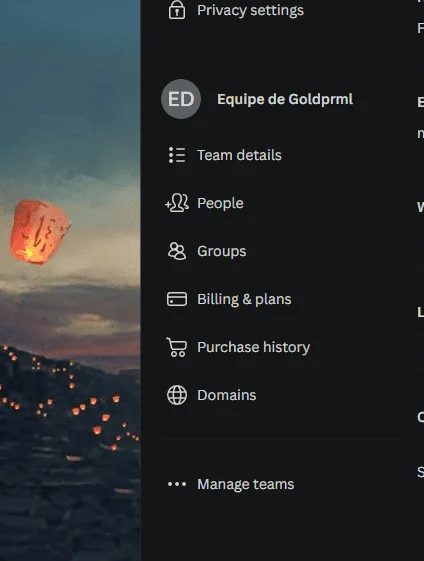Image resolution: width=424 pixels, height=561 pixels.
Task: Click the Groups icon showing two persons
Action: coord(177,251)
